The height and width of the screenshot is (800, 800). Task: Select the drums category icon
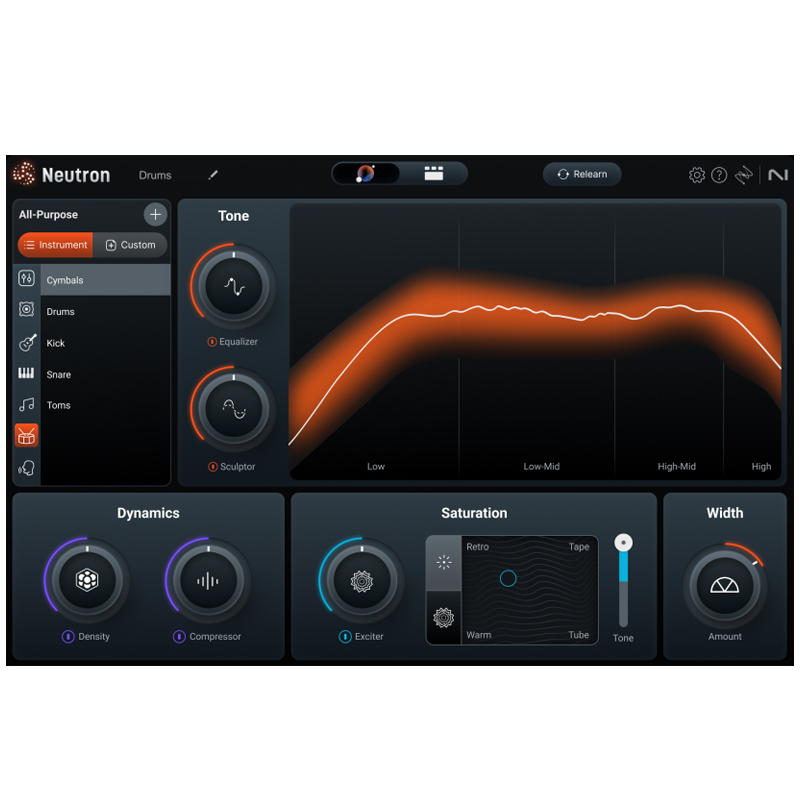pos(27,436)
